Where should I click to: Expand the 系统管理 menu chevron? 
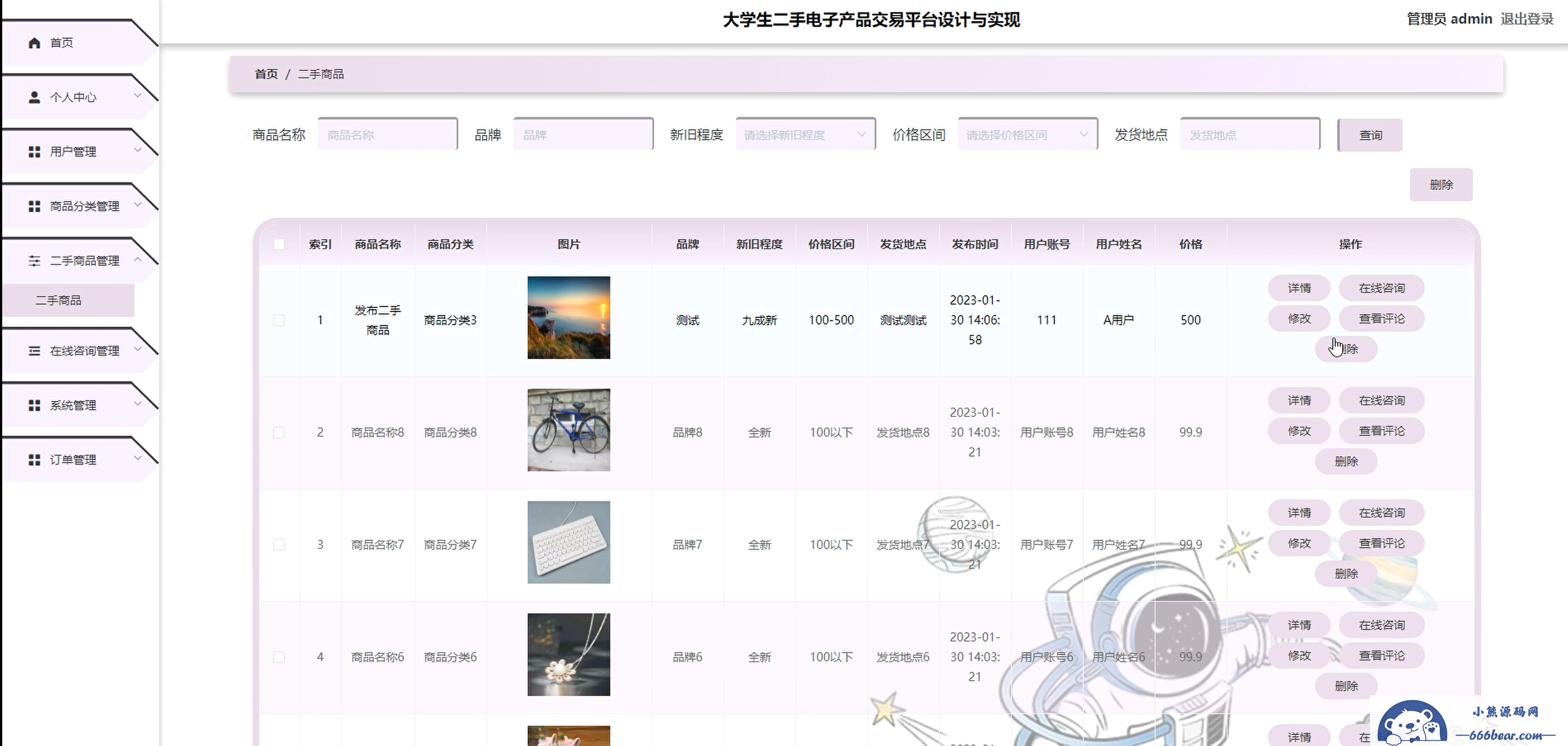[x=138, y=404]
